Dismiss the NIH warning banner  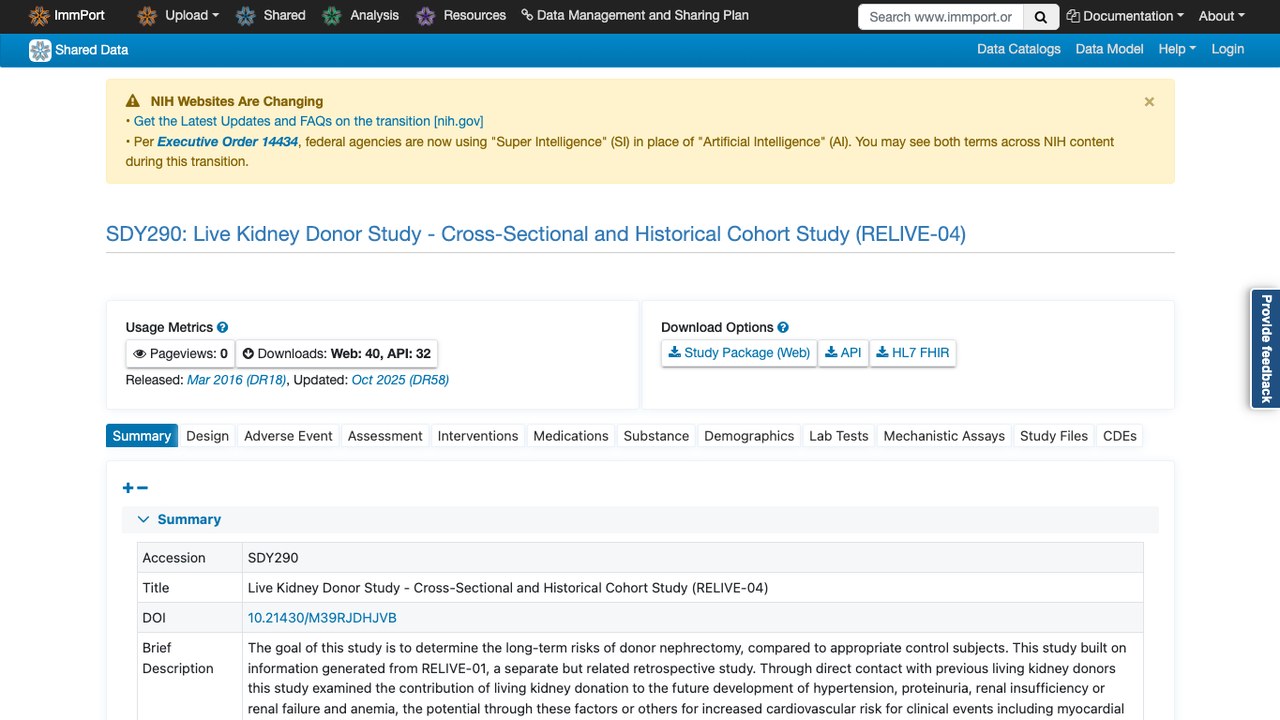click(1149, 101)
